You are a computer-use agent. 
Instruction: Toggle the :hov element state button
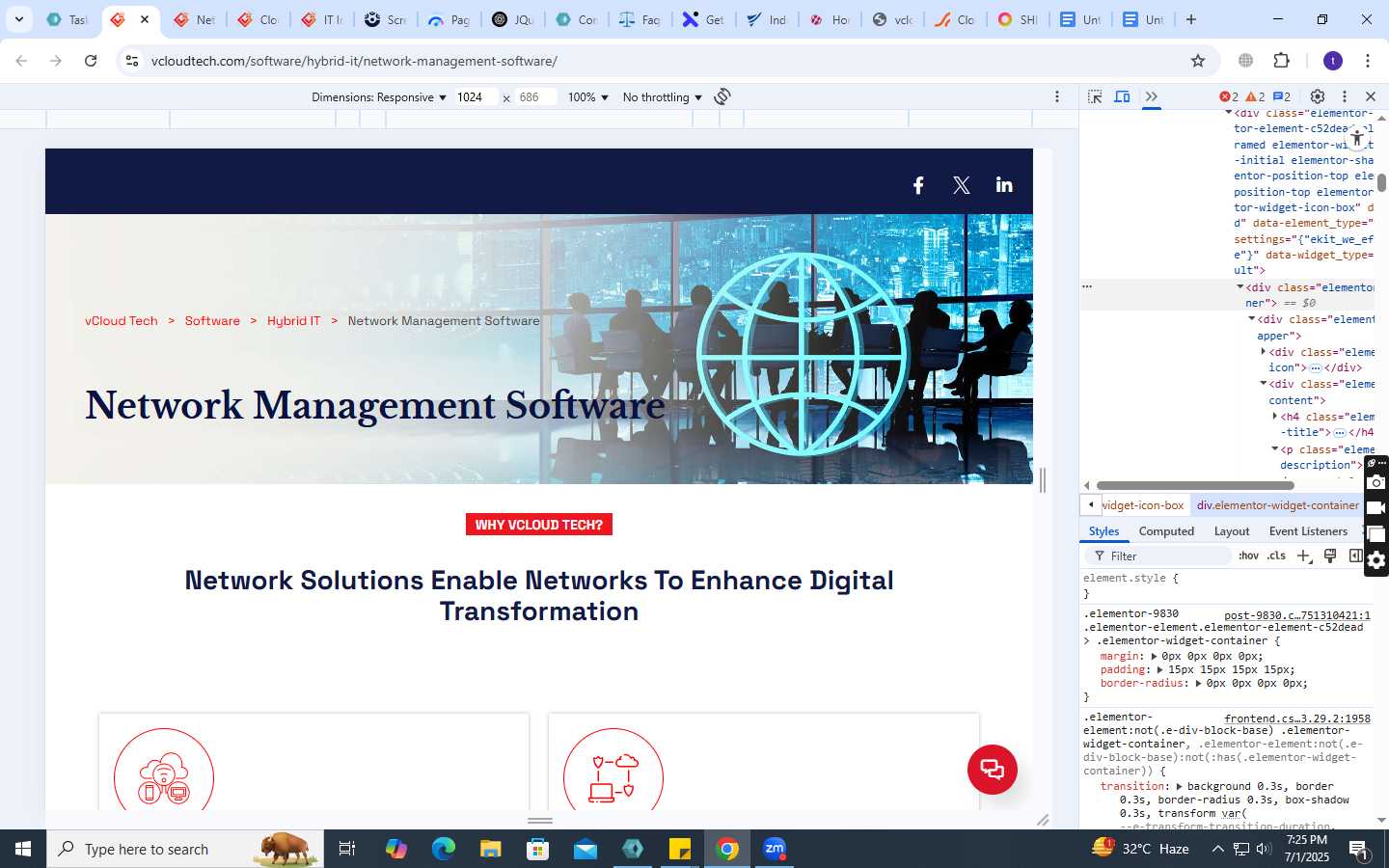point(1248,556)
